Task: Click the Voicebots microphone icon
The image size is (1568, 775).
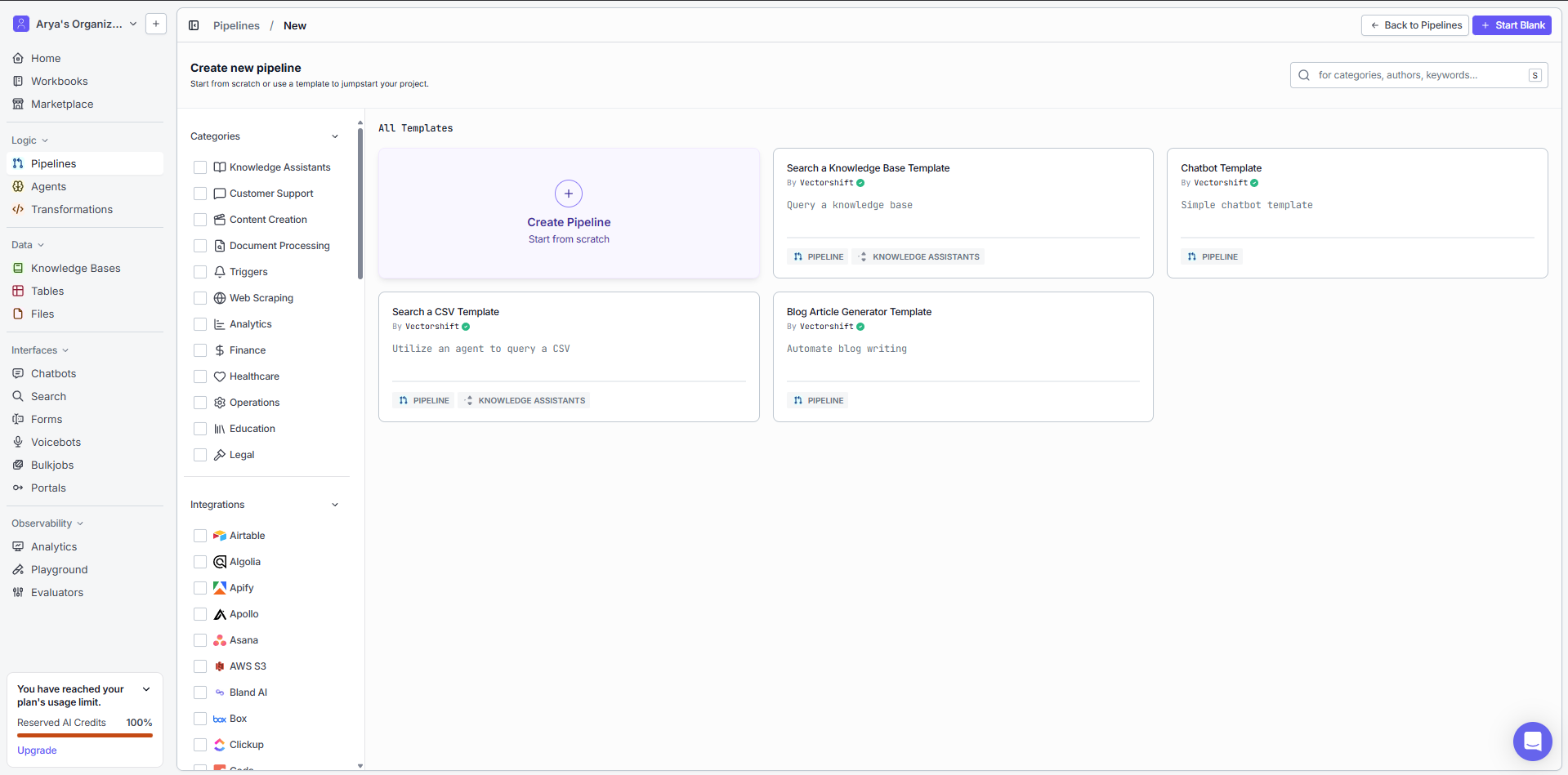Action: pos(18,442)
